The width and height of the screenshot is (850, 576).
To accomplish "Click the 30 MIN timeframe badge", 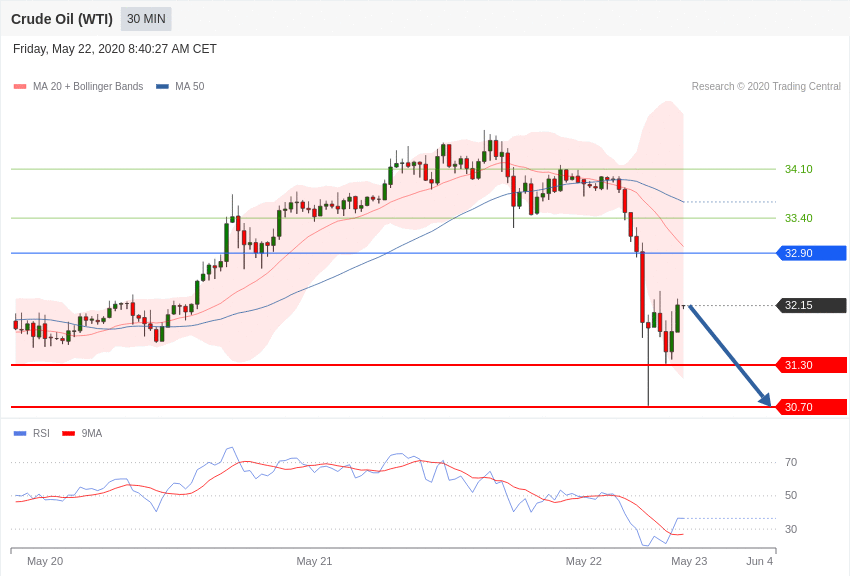I will point(146,19).
